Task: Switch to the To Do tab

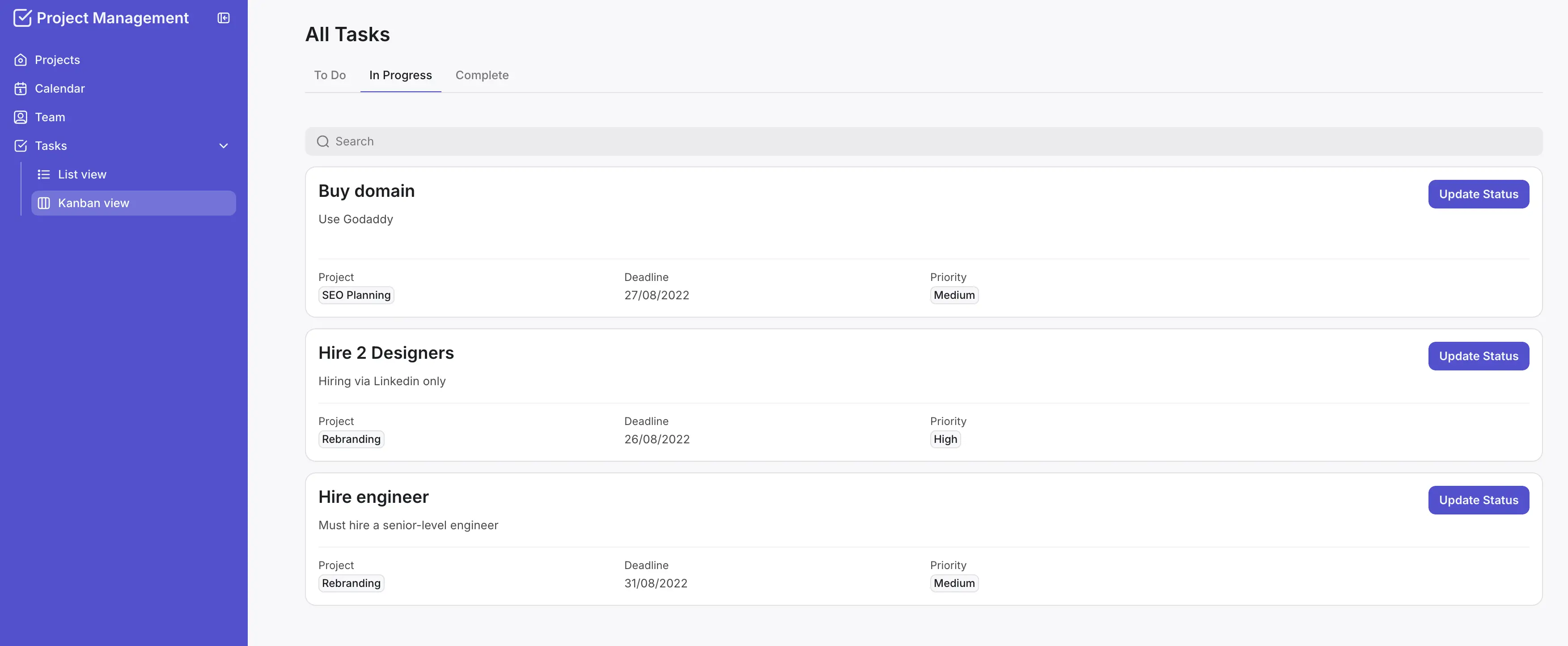Action: (x=329, y=75)
